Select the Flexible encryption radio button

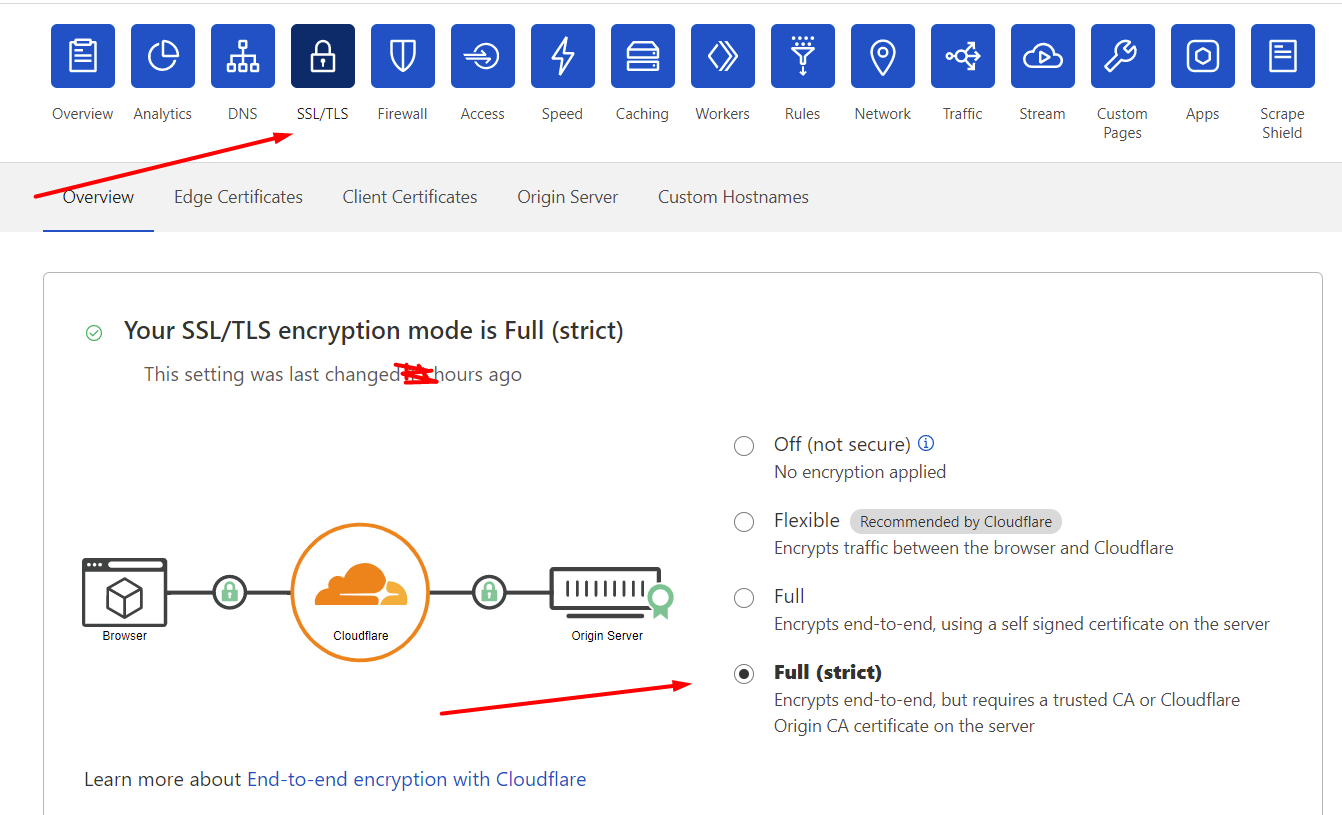coord(744,522)
